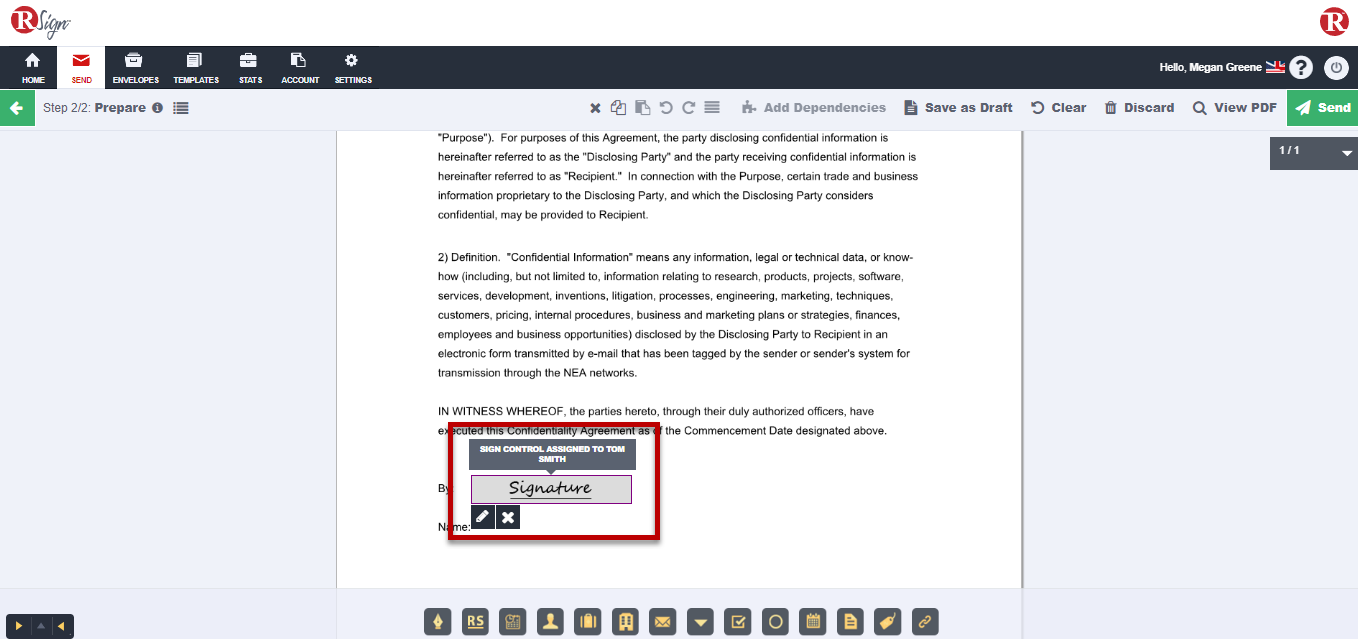Go to the Envelopes tab
The width and height of the screenshot is (1358, 639).
coord(135,68)
